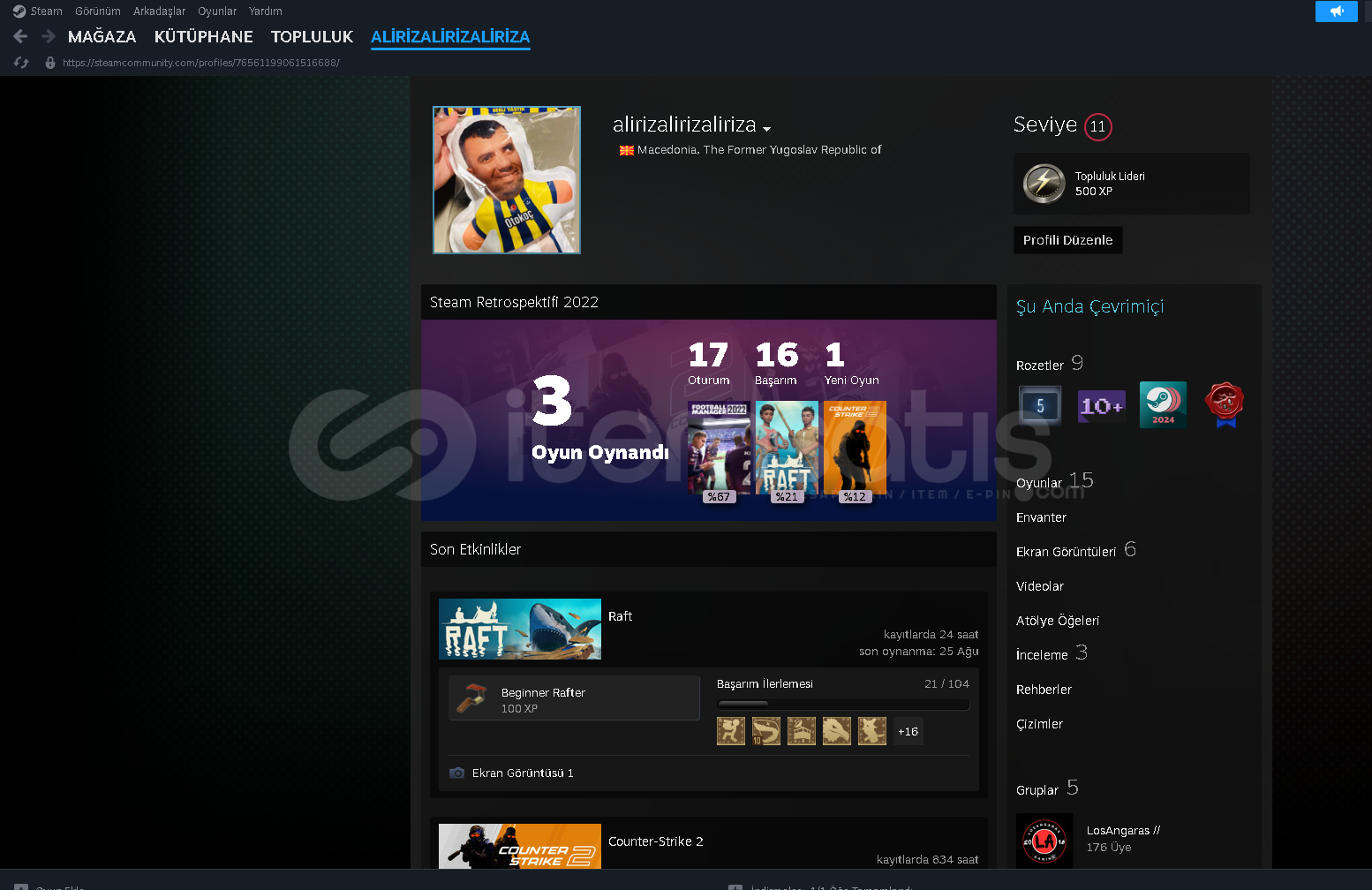
Task: Click the level 5 badge under Rozetler
Action: tap(1040, 405)
